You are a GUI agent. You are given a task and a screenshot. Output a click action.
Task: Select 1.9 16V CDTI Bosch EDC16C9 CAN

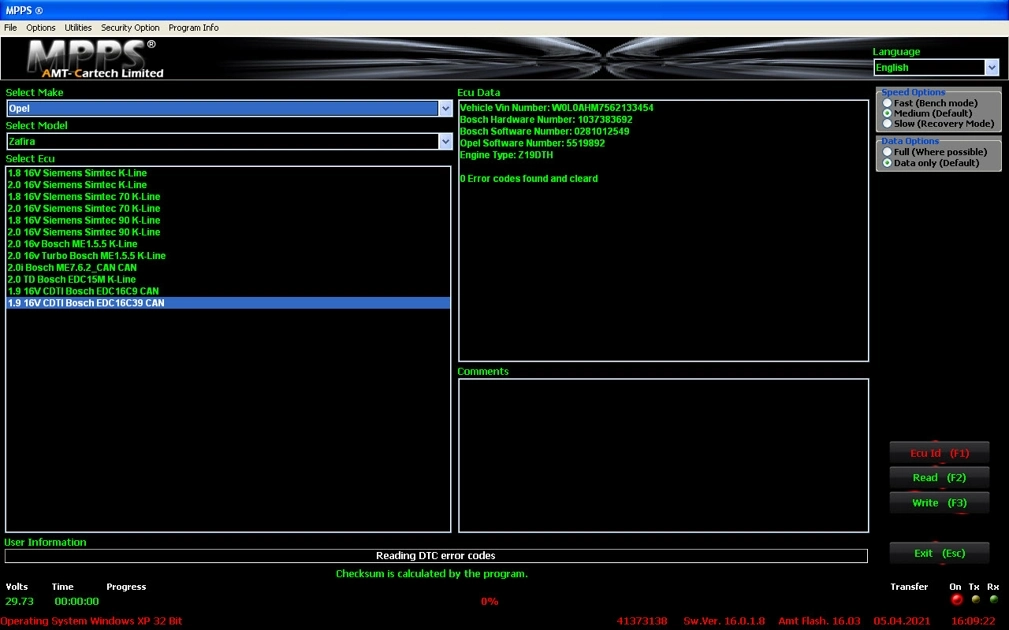click(x=228, y=291)
